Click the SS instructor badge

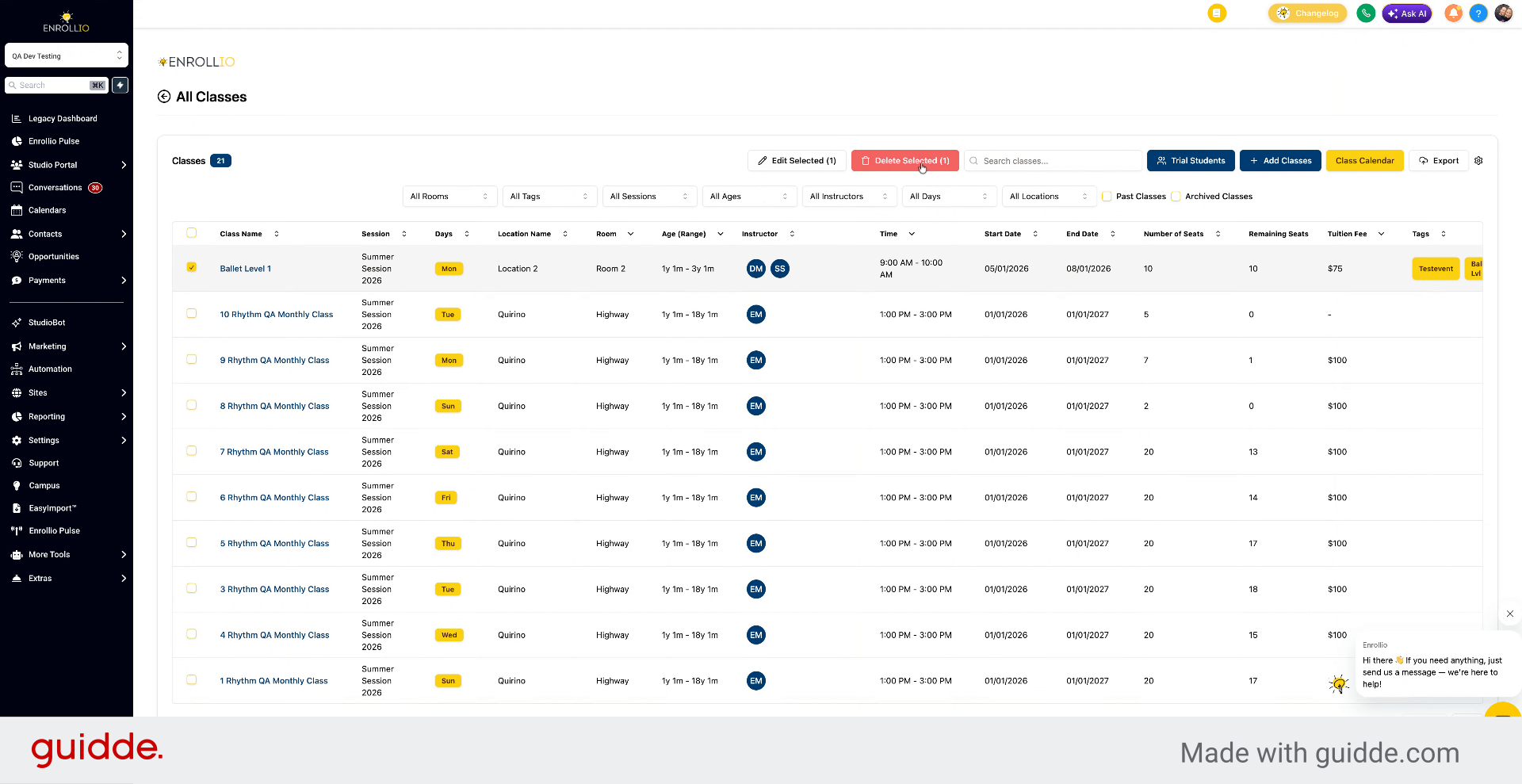(x=780, y=269)
